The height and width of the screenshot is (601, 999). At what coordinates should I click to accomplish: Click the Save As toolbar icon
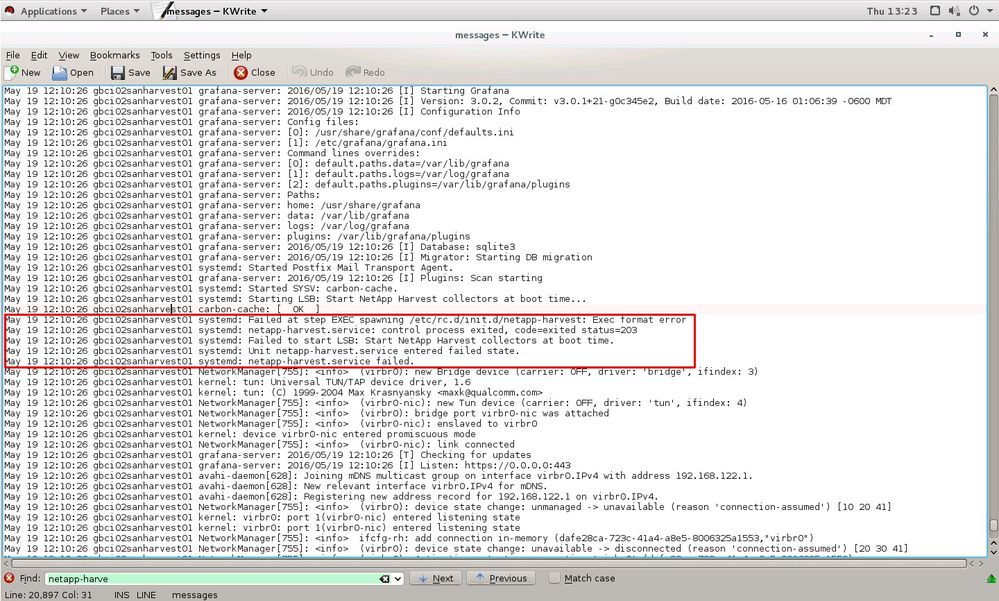pos(169,73)
